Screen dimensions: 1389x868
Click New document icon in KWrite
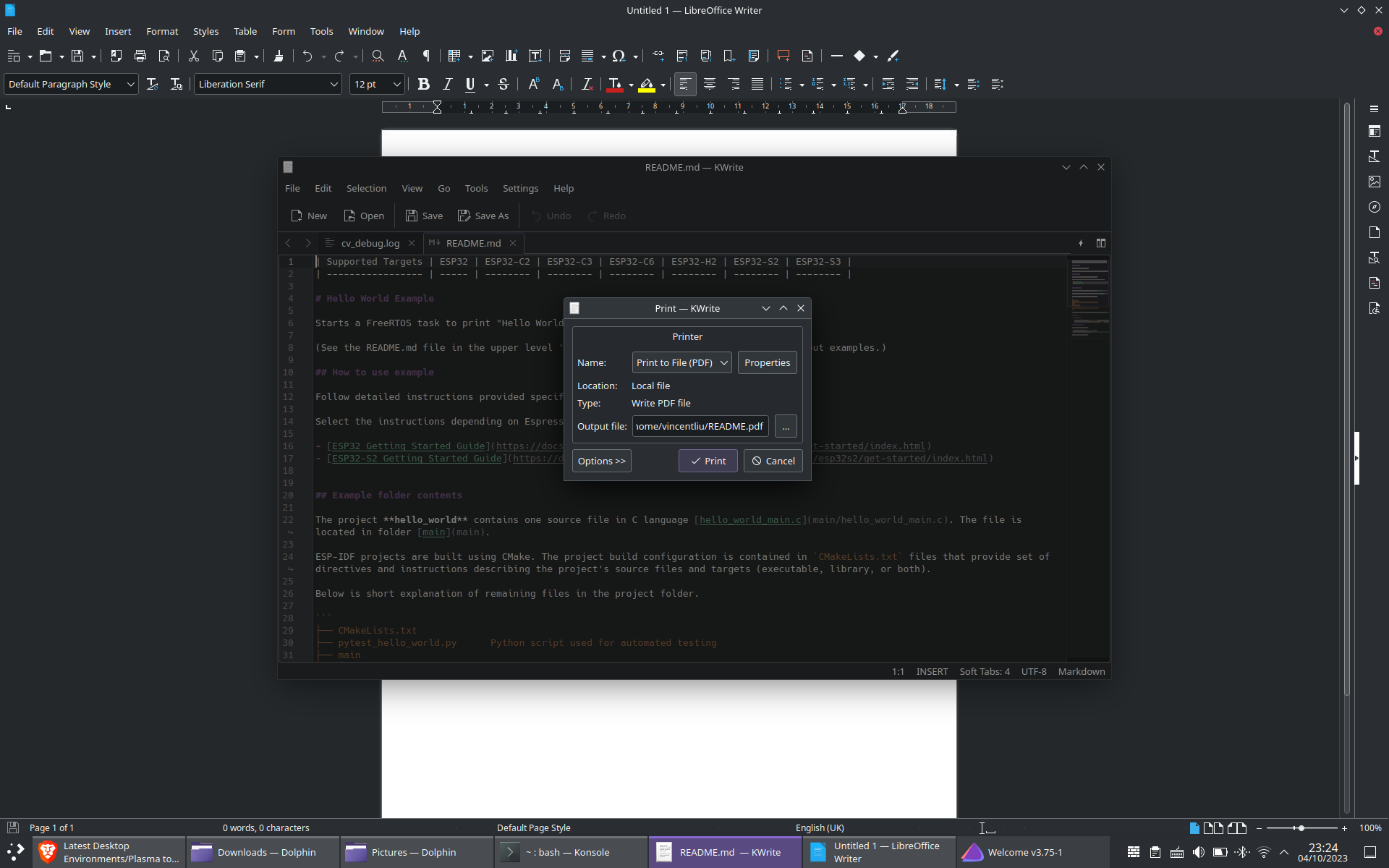(x=309, y=216)
